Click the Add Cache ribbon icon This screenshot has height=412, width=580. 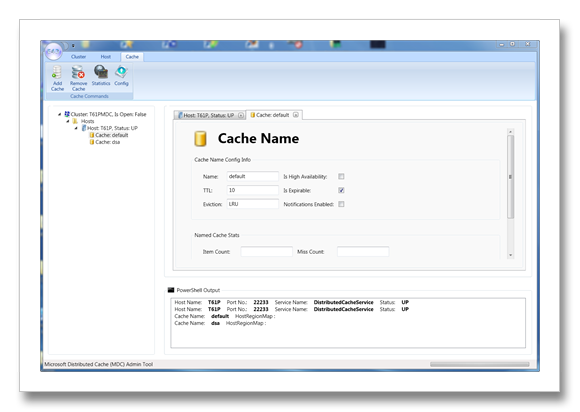pos(57,78)
